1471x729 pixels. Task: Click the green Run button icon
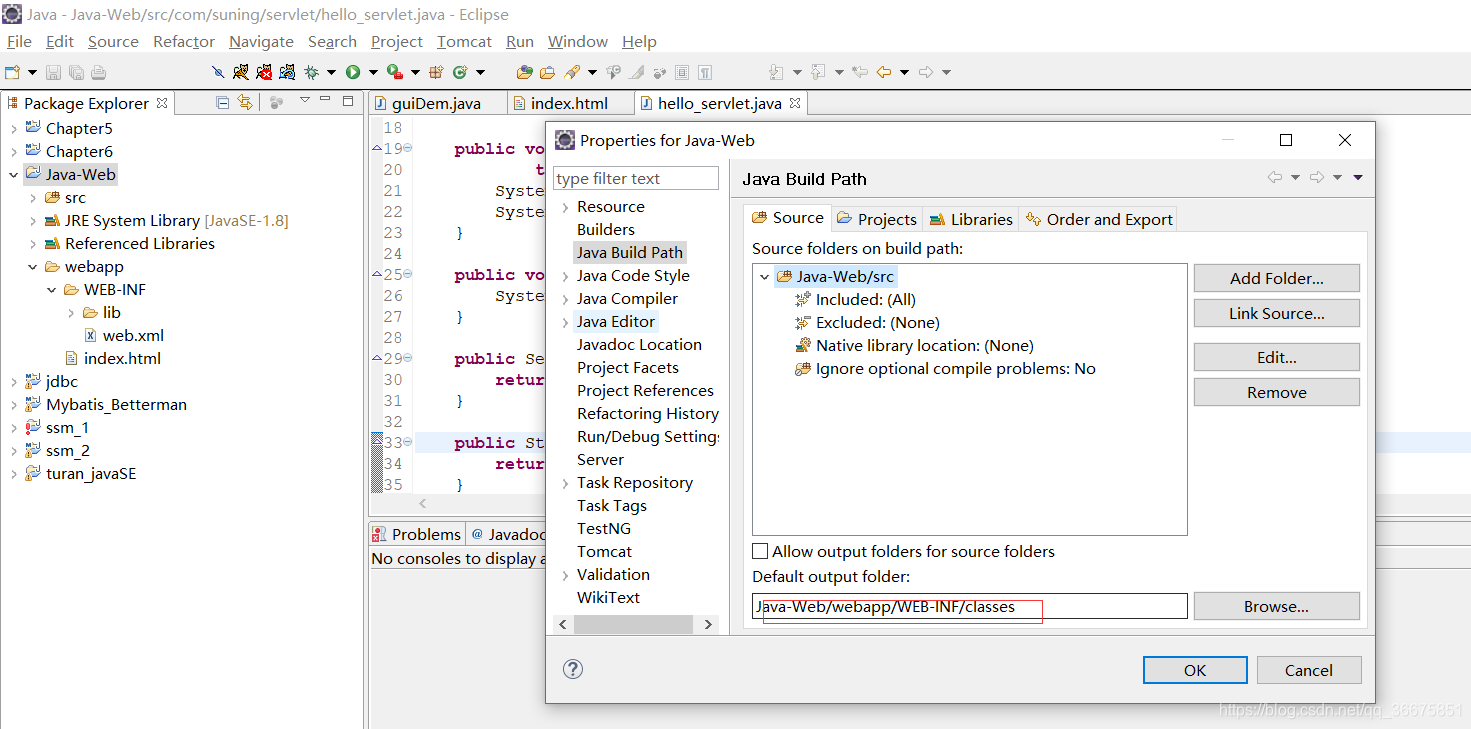click(x=353, y=72)
